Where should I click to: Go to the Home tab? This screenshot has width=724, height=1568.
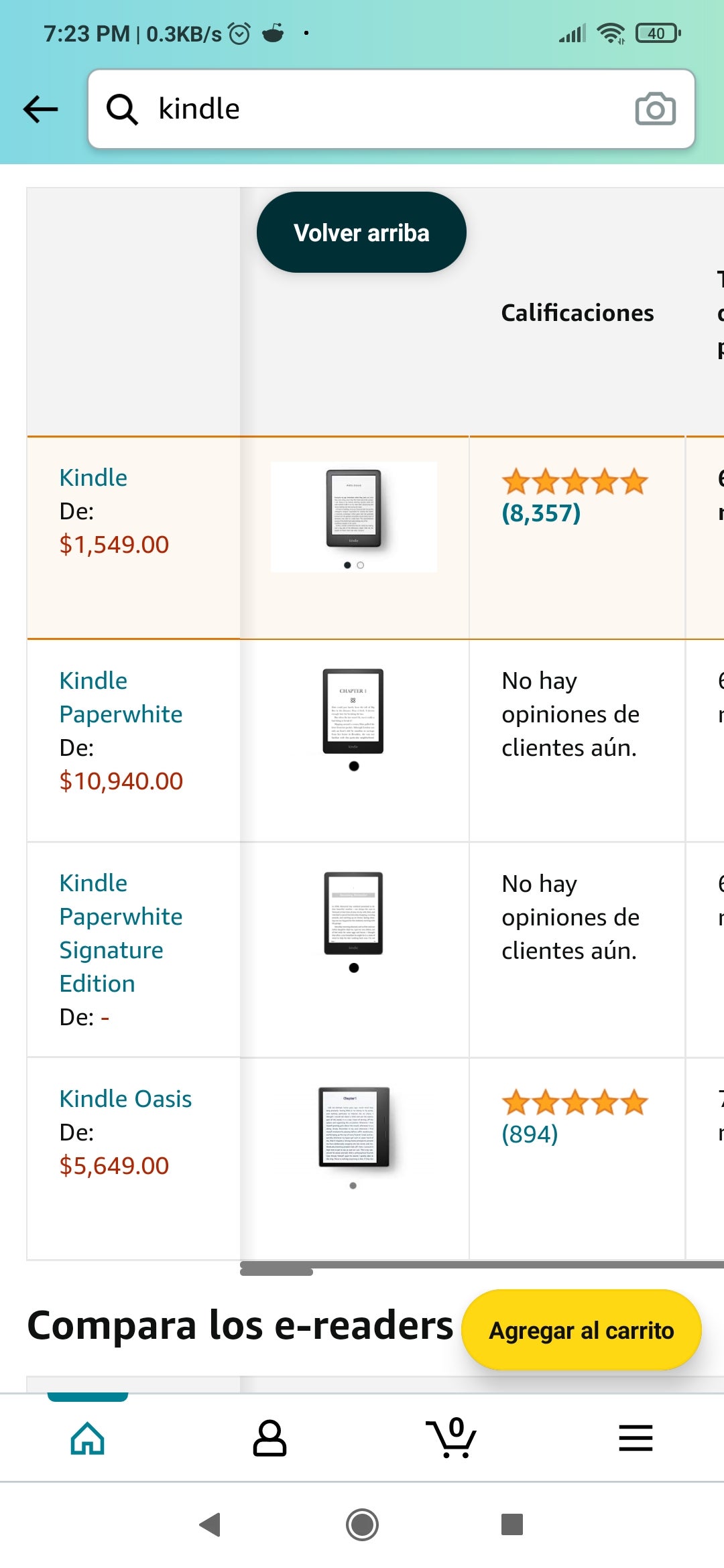(88, 1438)
